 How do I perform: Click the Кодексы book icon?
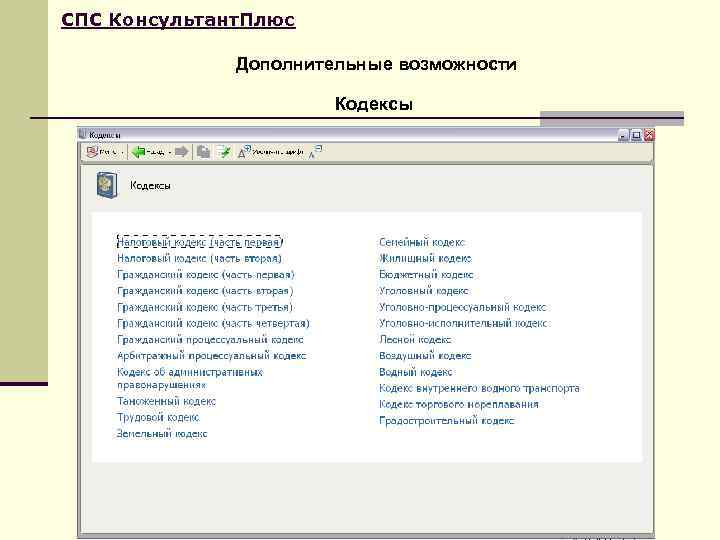(x=107, y=185)
